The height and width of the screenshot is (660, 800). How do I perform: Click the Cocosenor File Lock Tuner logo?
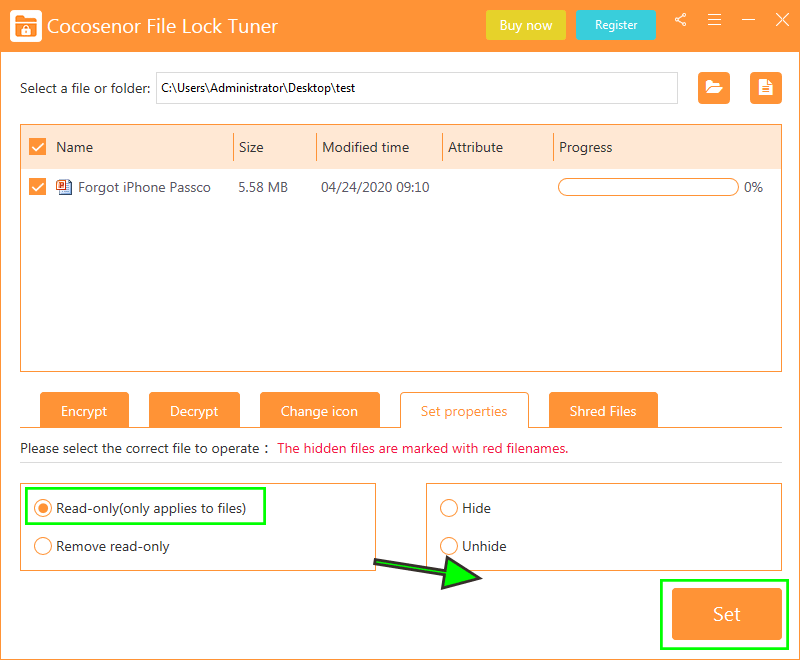tap(26, 26)
